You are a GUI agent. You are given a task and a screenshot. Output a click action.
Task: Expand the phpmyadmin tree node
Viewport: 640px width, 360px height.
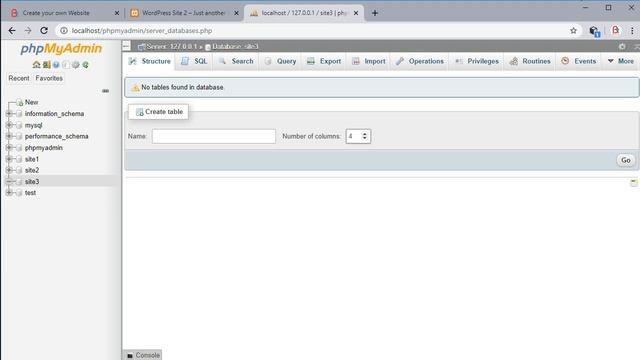[9, 148]
